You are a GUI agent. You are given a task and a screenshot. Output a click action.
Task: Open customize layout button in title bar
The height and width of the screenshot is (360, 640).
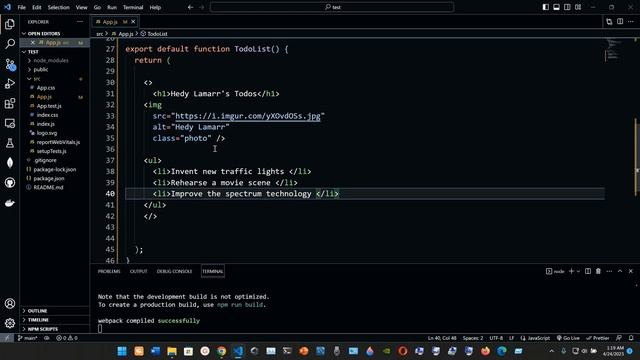coord(578,7)
